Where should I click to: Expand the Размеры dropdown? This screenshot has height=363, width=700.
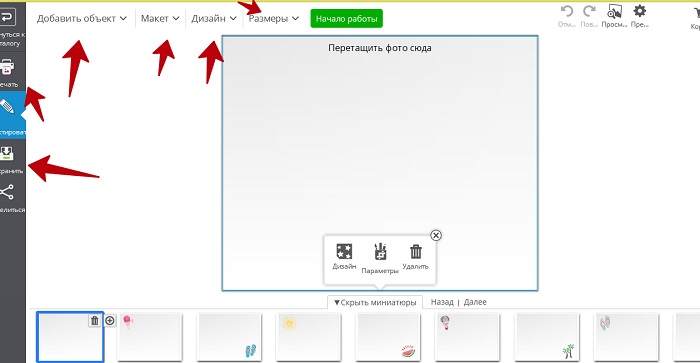coord(274,18)
